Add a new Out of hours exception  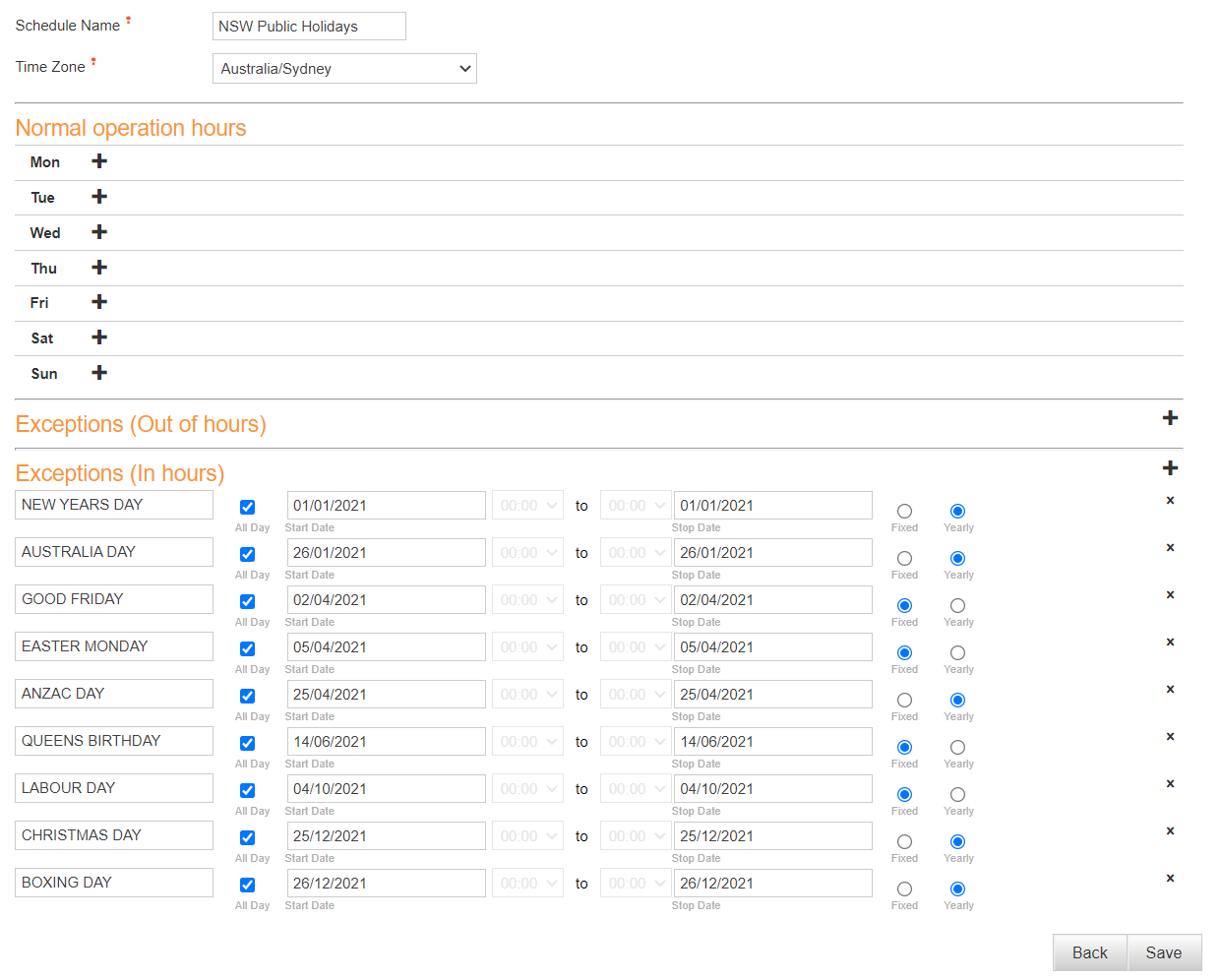pyautogui.click(x=1170, y=418)
